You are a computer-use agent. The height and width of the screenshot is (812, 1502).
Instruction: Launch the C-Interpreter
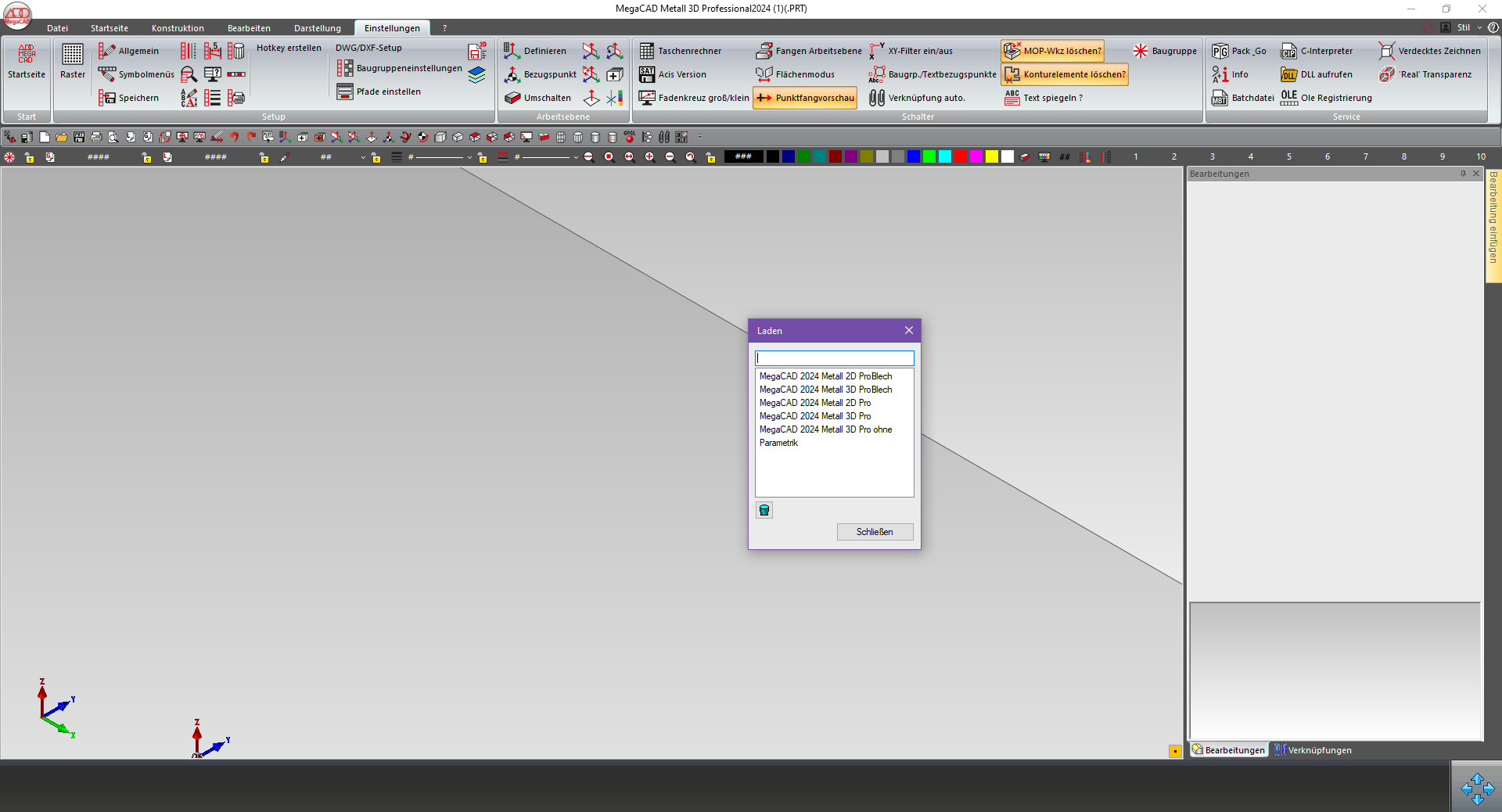pos(1317,51)
